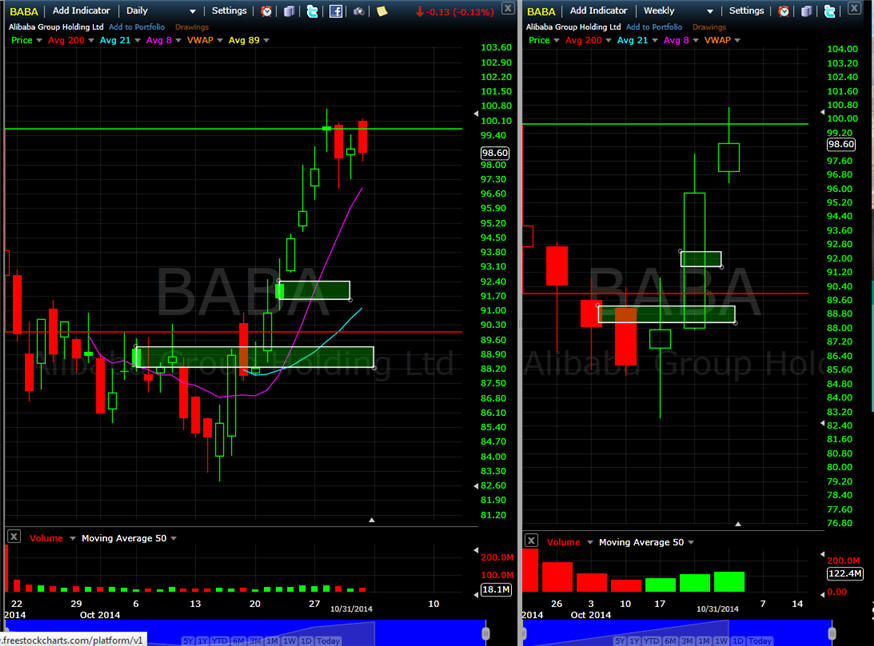Expand the Price dropdown in the Daily chart

pyautogui.click(x=39, y=40)
